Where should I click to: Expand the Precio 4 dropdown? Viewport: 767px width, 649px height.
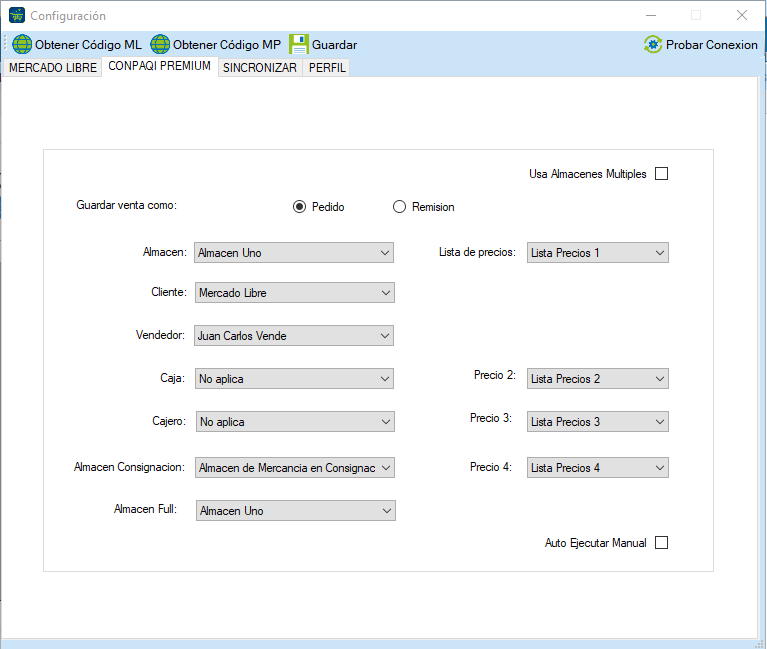(x=598, y=468)
